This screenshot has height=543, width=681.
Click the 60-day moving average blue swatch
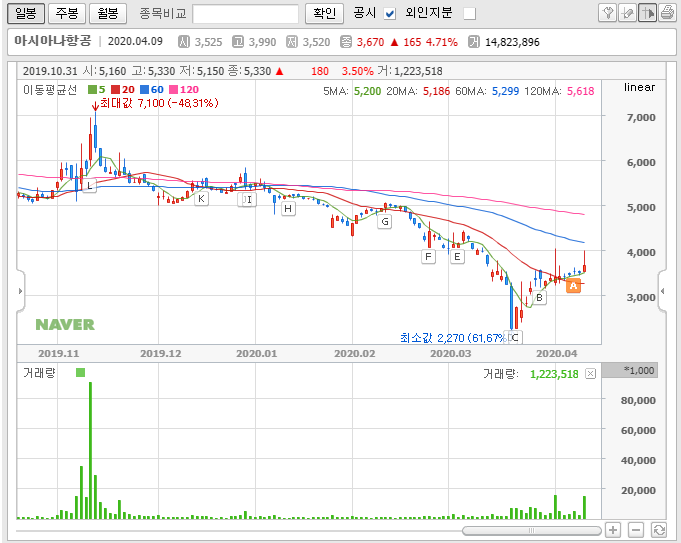pyautogui.click(x=145, y=89)
